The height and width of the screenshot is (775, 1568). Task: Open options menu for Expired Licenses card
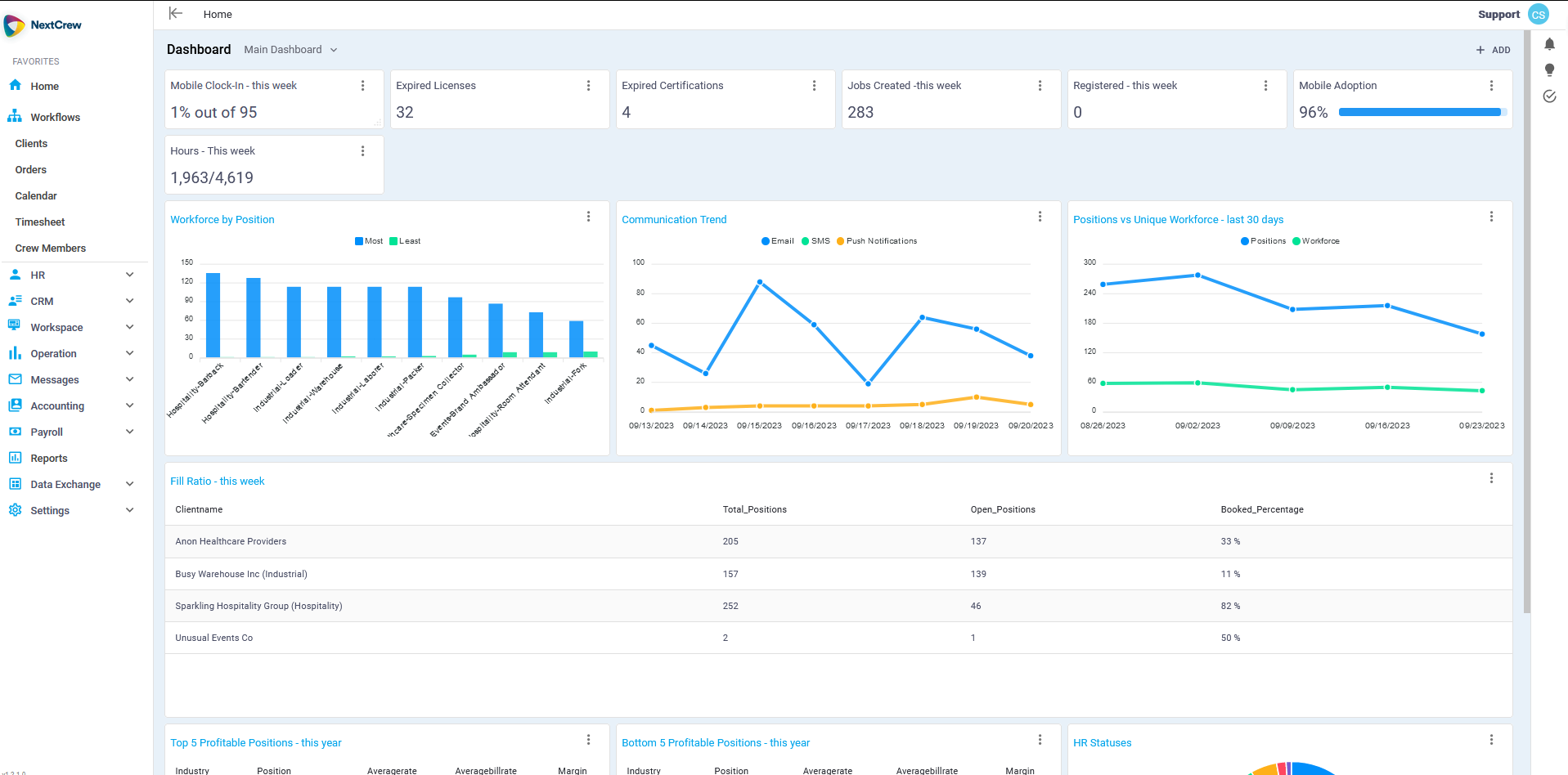[589, 86]
